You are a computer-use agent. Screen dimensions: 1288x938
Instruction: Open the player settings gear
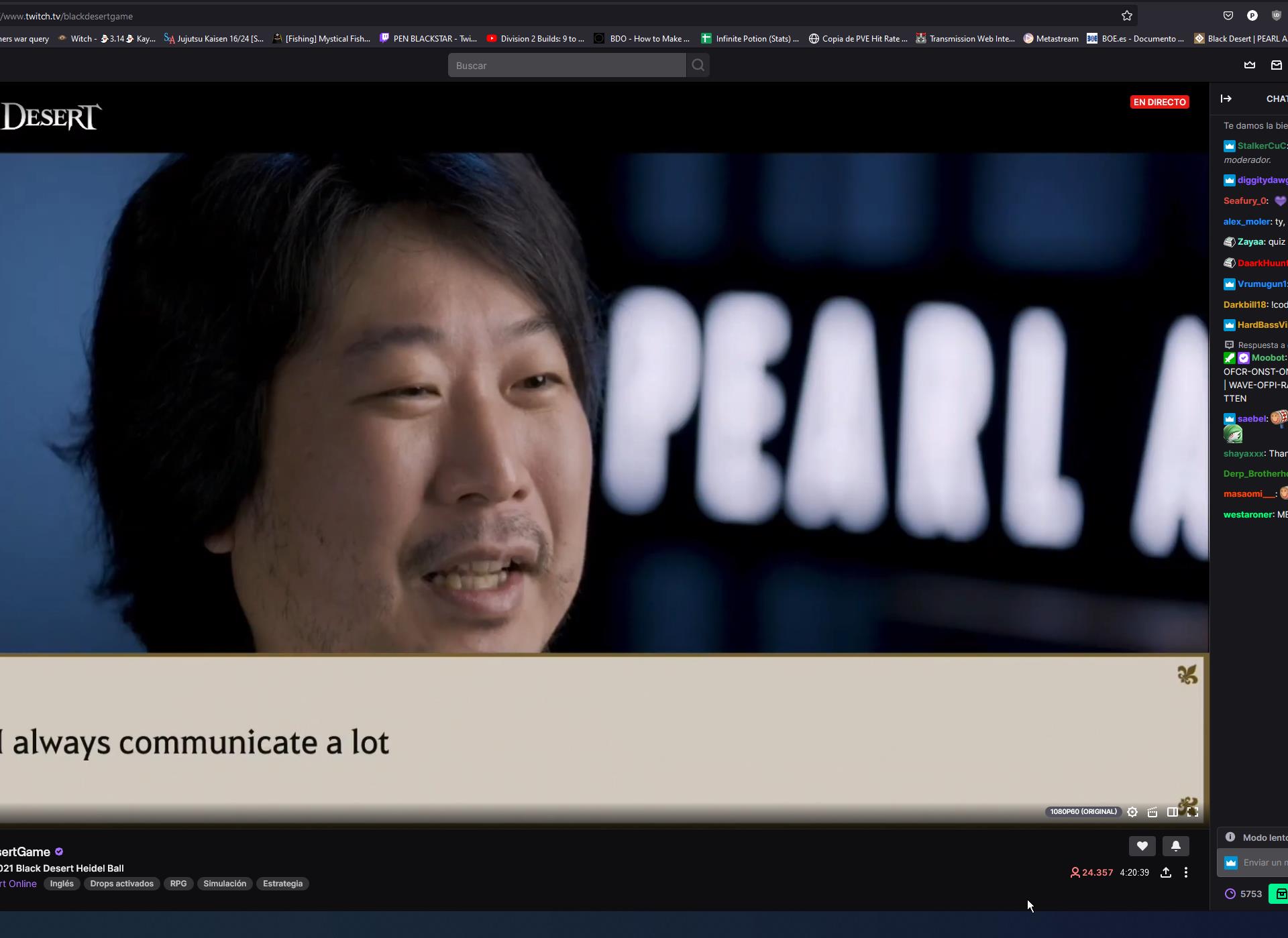pos(1132,812)
